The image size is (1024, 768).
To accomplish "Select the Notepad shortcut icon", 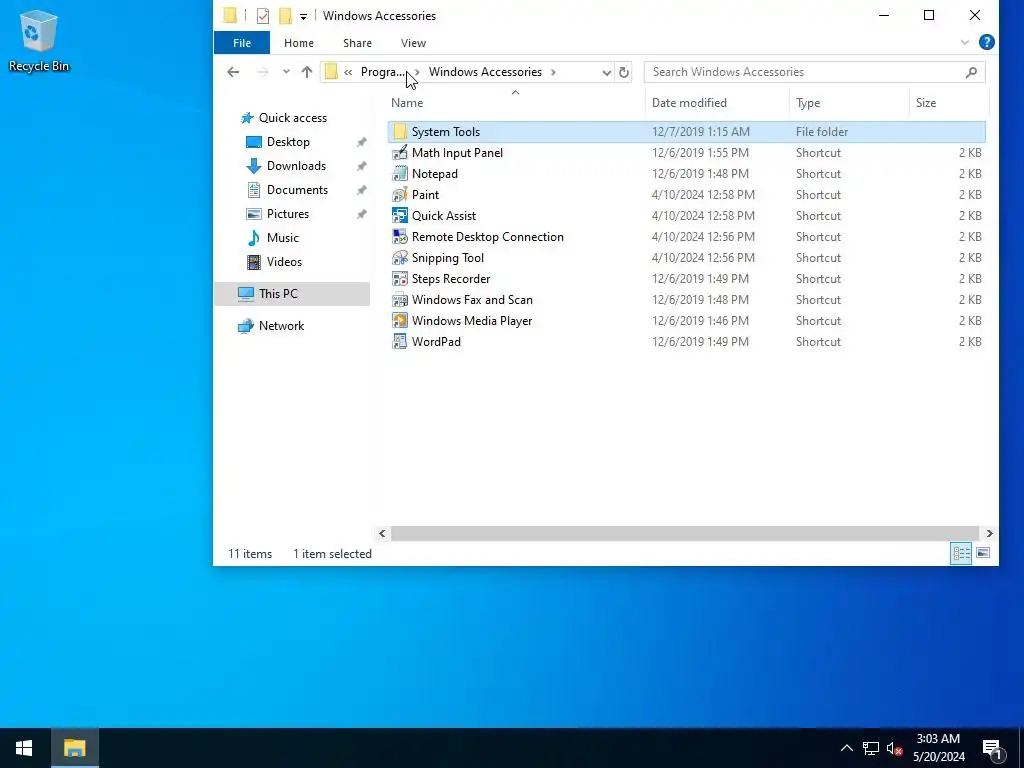I will 400,174.
